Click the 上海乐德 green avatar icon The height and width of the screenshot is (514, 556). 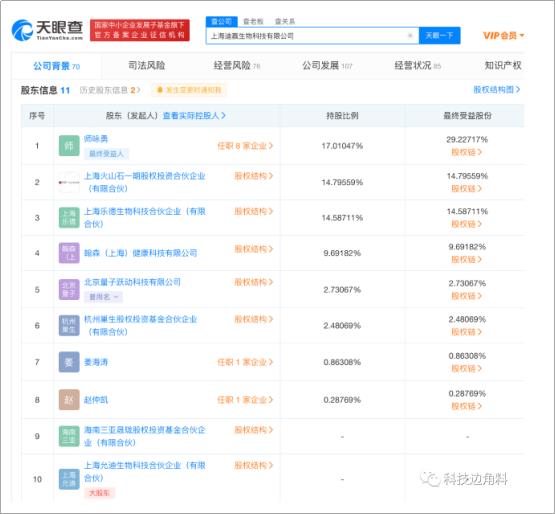(69, 218)
